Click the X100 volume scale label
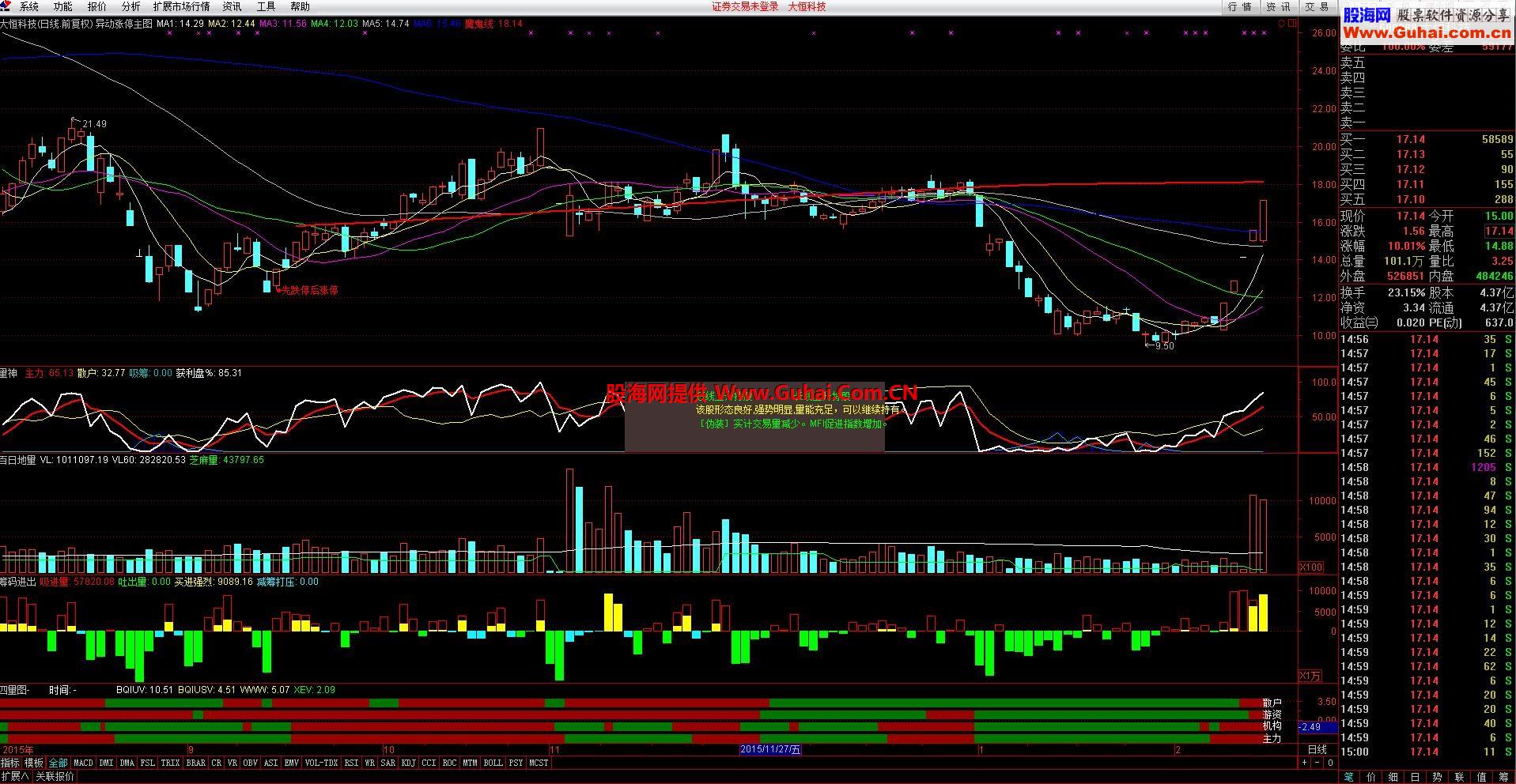Image resolution: width=1516 pixels, height=784 pixels. point(1312,567)
